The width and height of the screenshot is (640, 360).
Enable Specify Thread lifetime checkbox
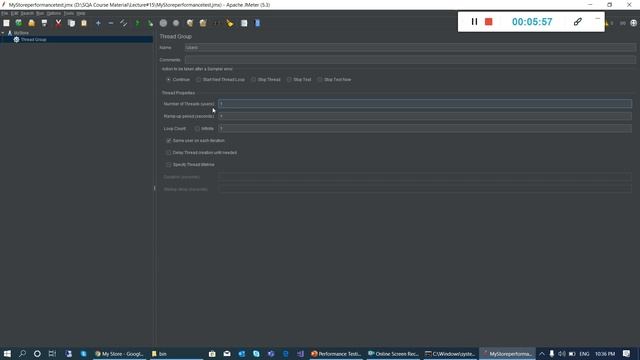169,164
